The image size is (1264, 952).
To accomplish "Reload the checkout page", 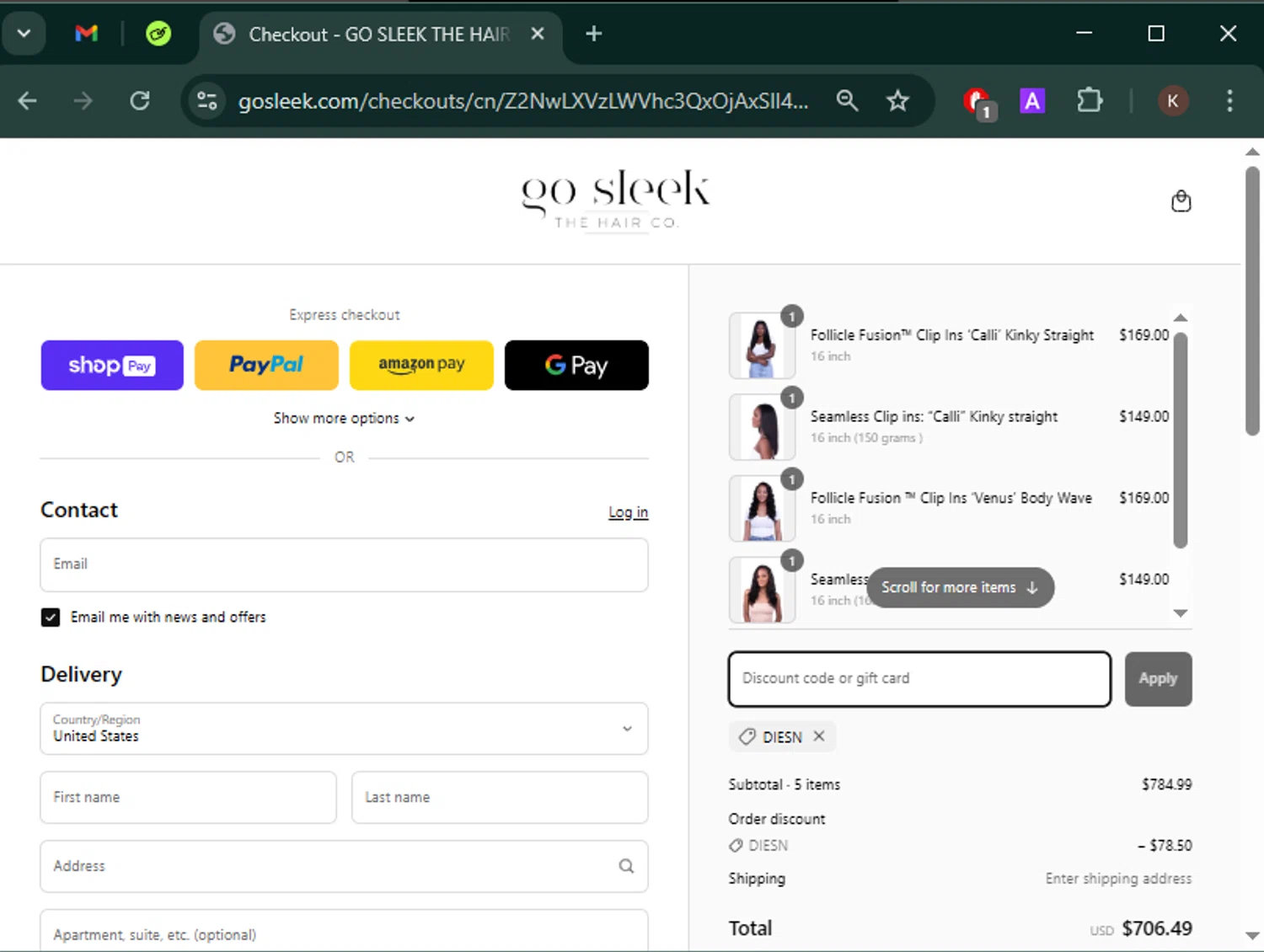I will pos(140,101).
